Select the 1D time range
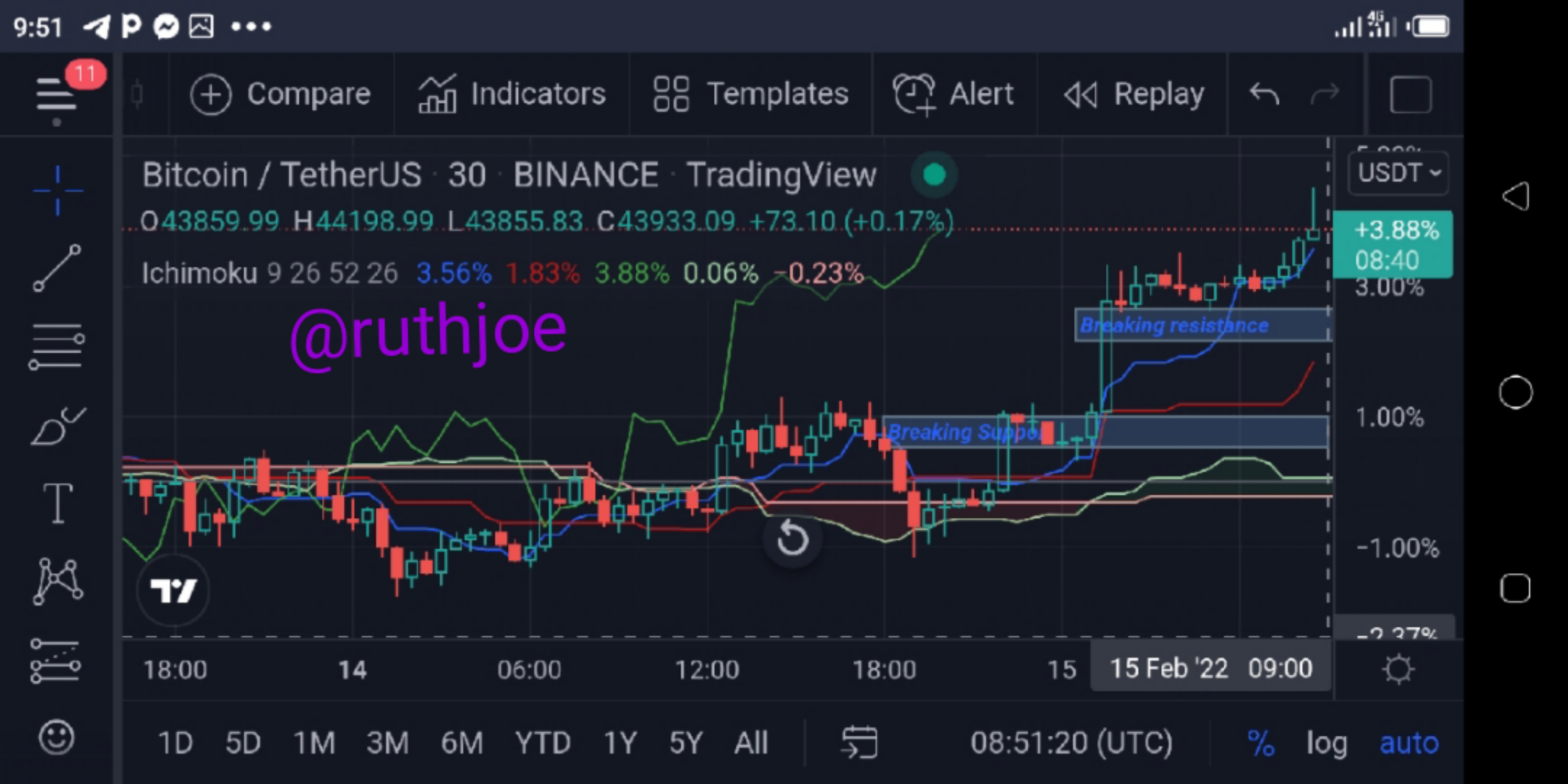 coord(175,743)
